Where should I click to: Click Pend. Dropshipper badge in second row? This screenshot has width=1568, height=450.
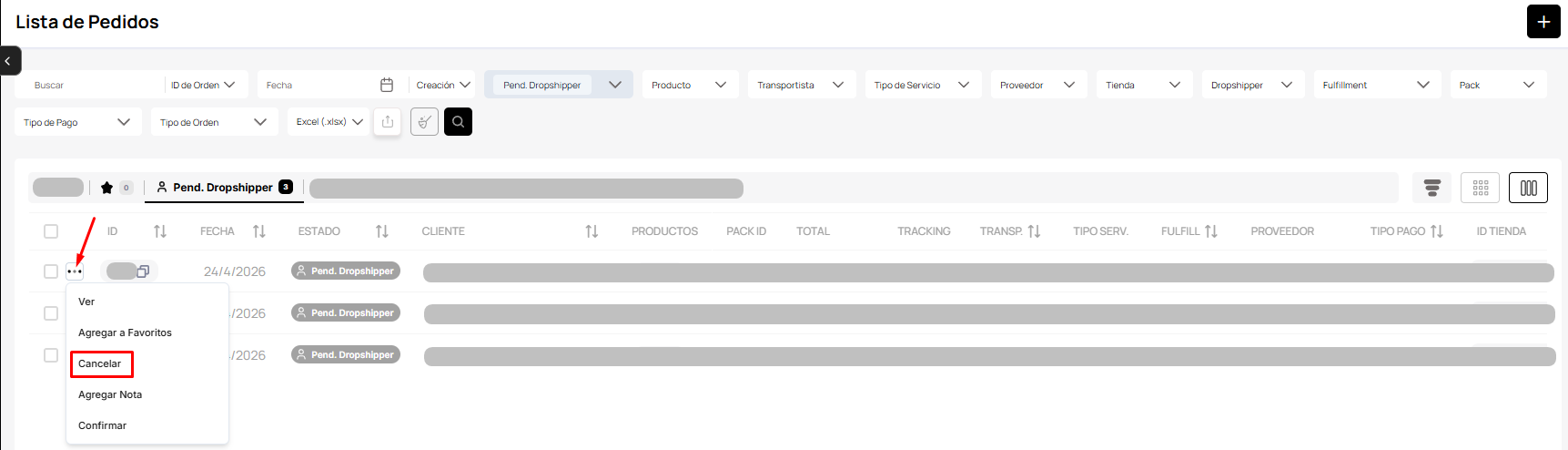click(x=346, y=313)
